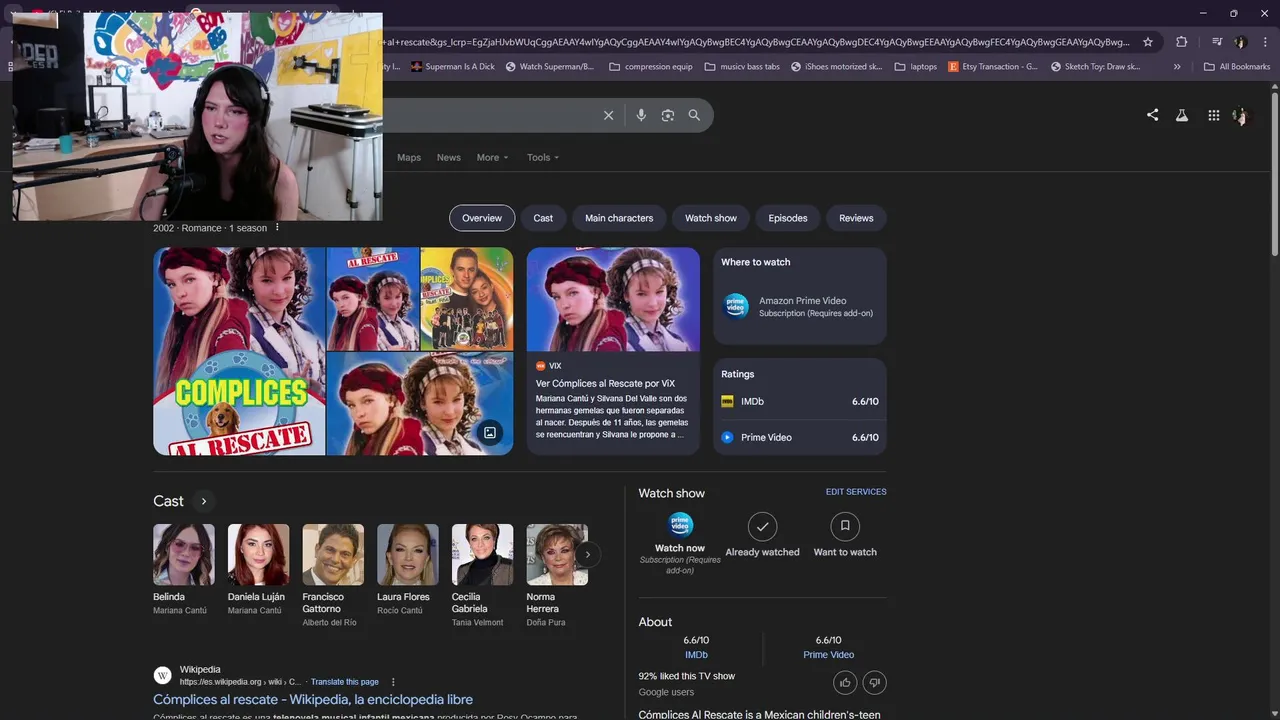Select the Reviews chip
This screenshot has height=720, width=1280.
[x=856, y=218]
